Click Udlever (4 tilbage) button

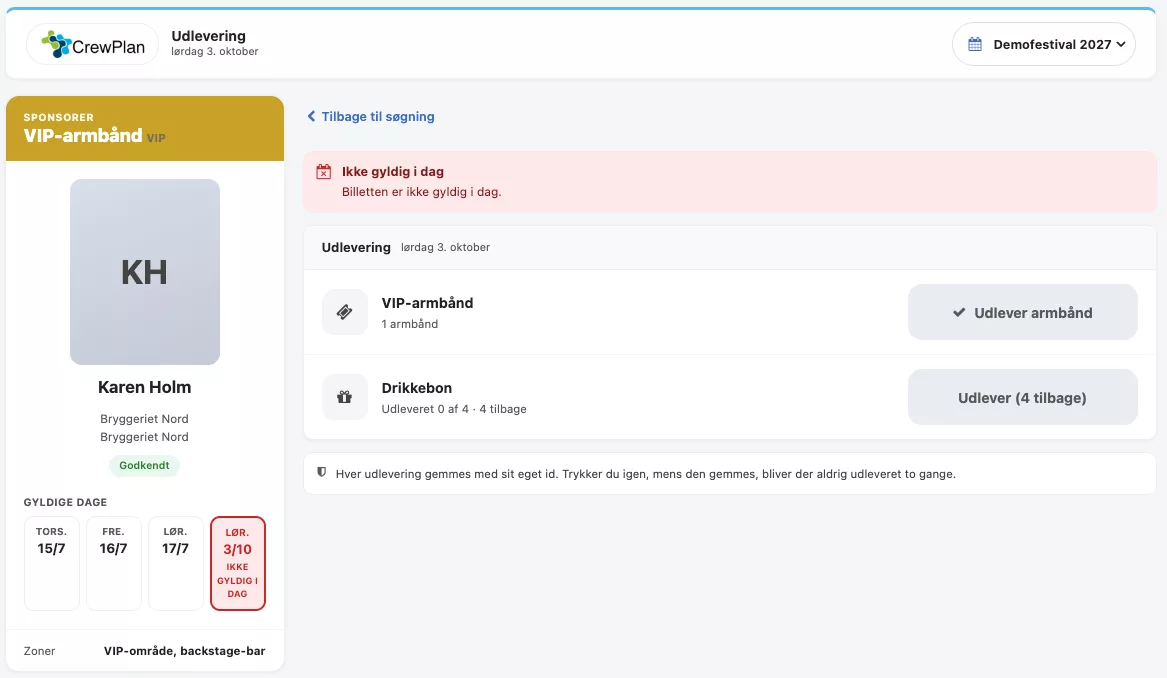[x=1023, y=397]
